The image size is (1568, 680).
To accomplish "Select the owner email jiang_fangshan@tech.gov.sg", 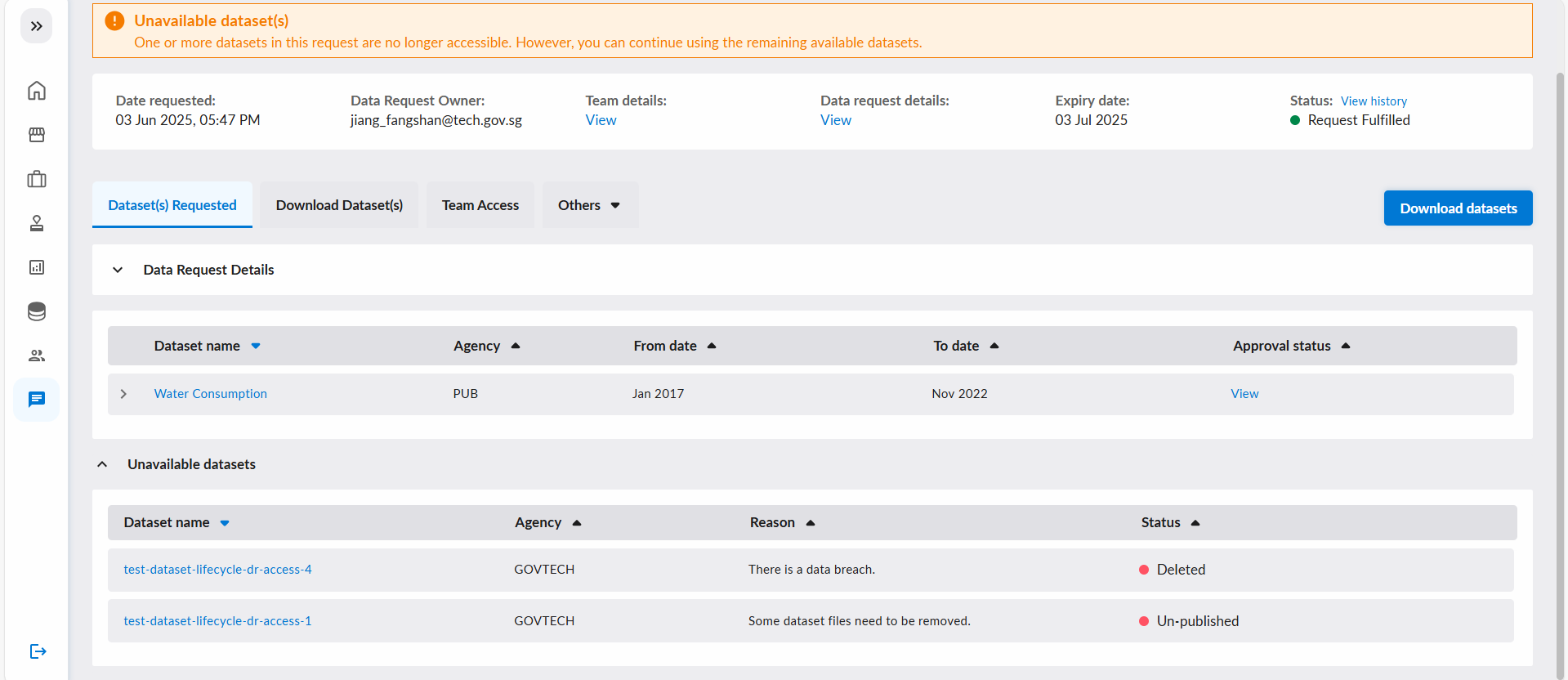I will (x=436, y=120).
